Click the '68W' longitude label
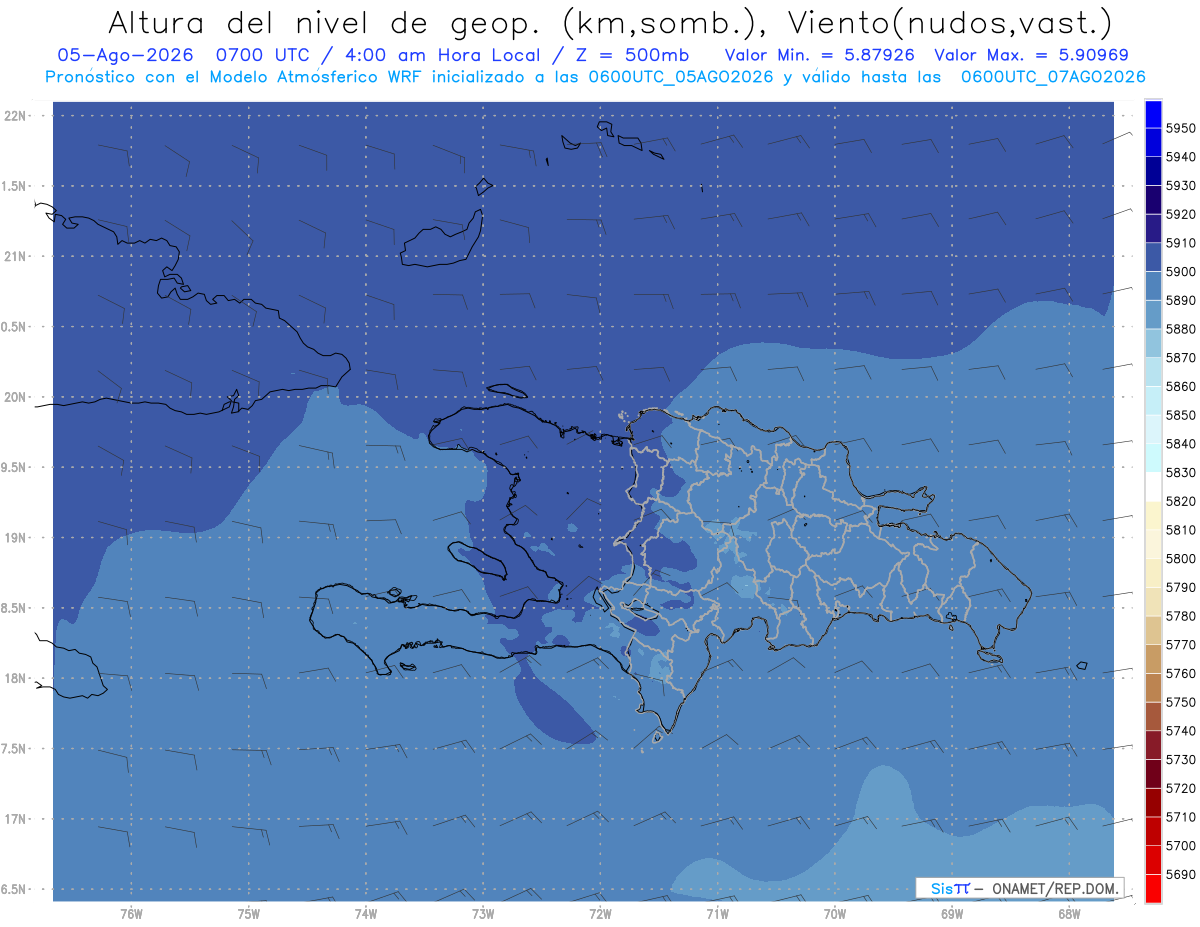1200x927 pixels. click(1069, 914)
